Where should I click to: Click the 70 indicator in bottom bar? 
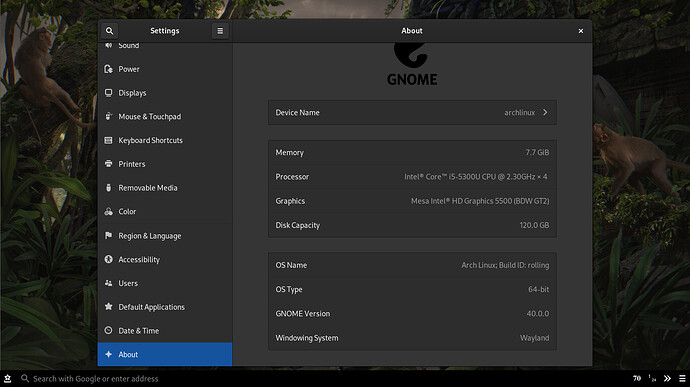pyautogui.click(x=636, y=378)
